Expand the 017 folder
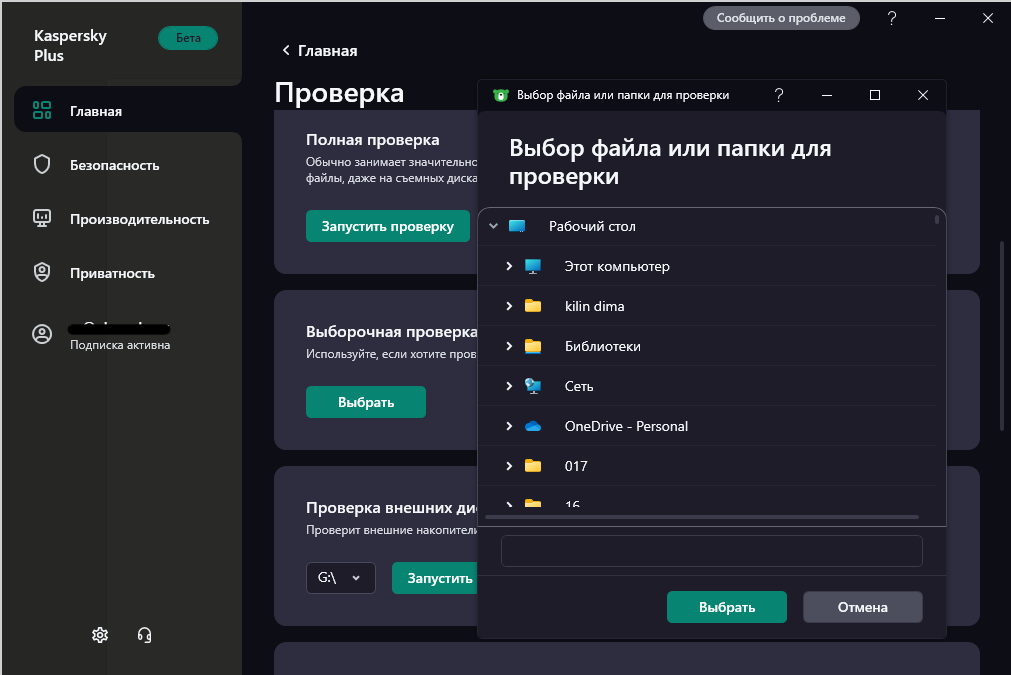The image size is (1011, 675). (509, 466)
